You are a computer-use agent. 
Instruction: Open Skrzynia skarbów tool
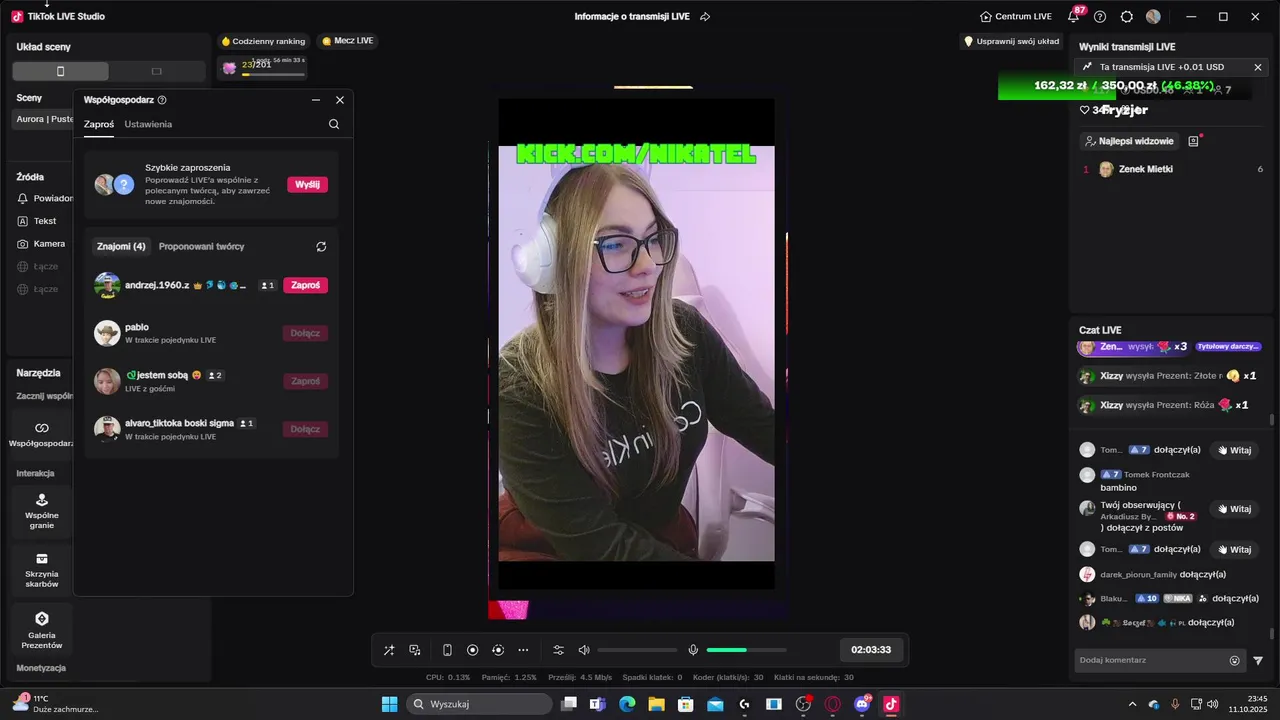coord(42,570)
